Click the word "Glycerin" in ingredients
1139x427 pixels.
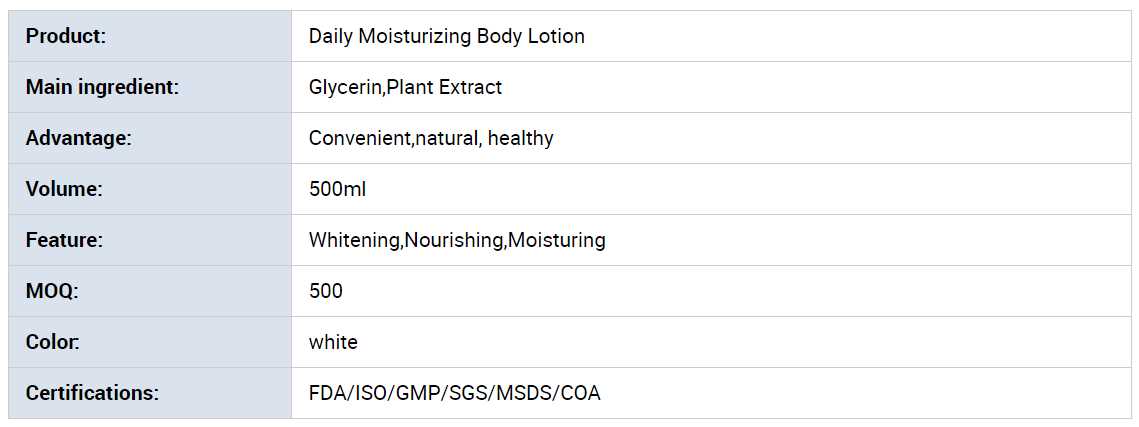pos(345,88)
